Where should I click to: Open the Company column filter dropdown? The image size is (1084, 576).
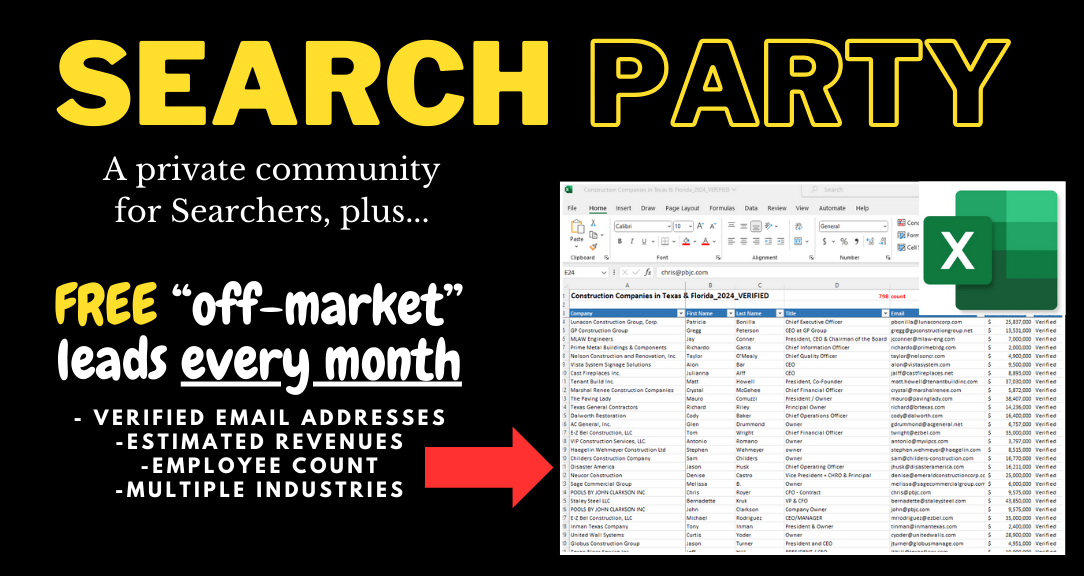click(681, 313)
